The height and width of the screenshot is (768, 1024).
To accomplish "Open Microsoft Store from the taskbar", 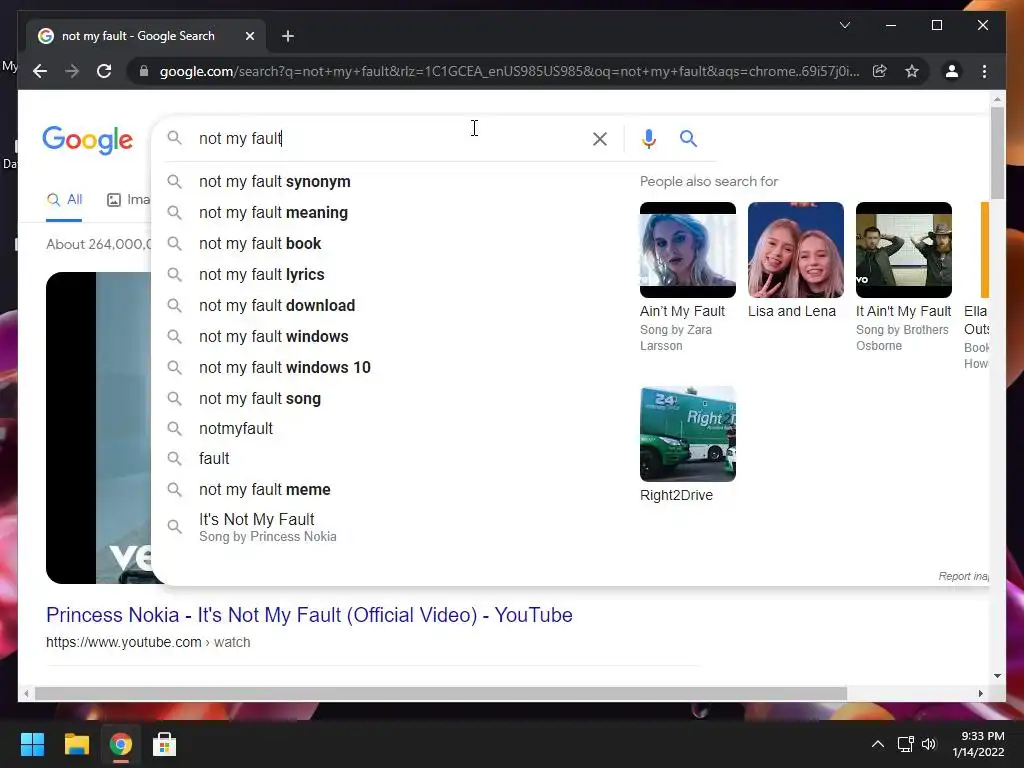I will click(164, 744).
